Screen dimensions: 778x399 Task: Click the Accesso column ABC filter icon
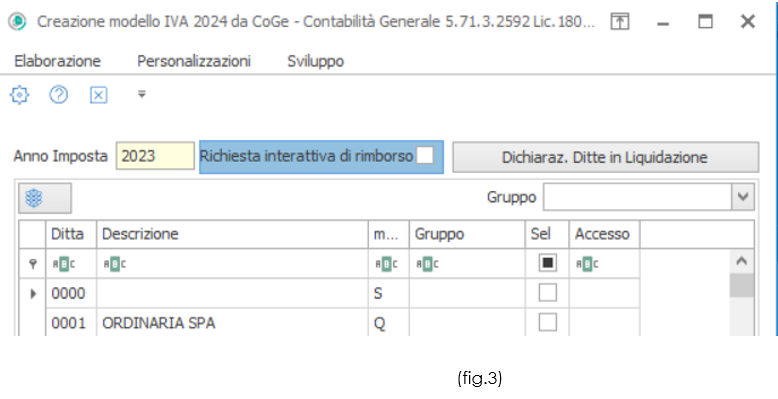coord(587,265)
